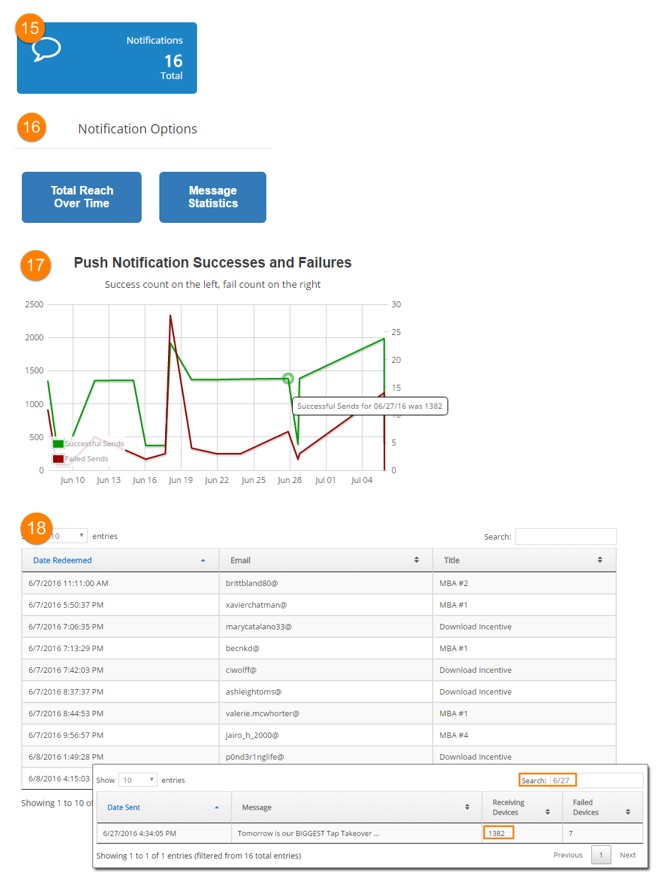Click the highlighted 06/27 data point marker
The height and width of the screenshot is (882, 666).
pos(288,379)
